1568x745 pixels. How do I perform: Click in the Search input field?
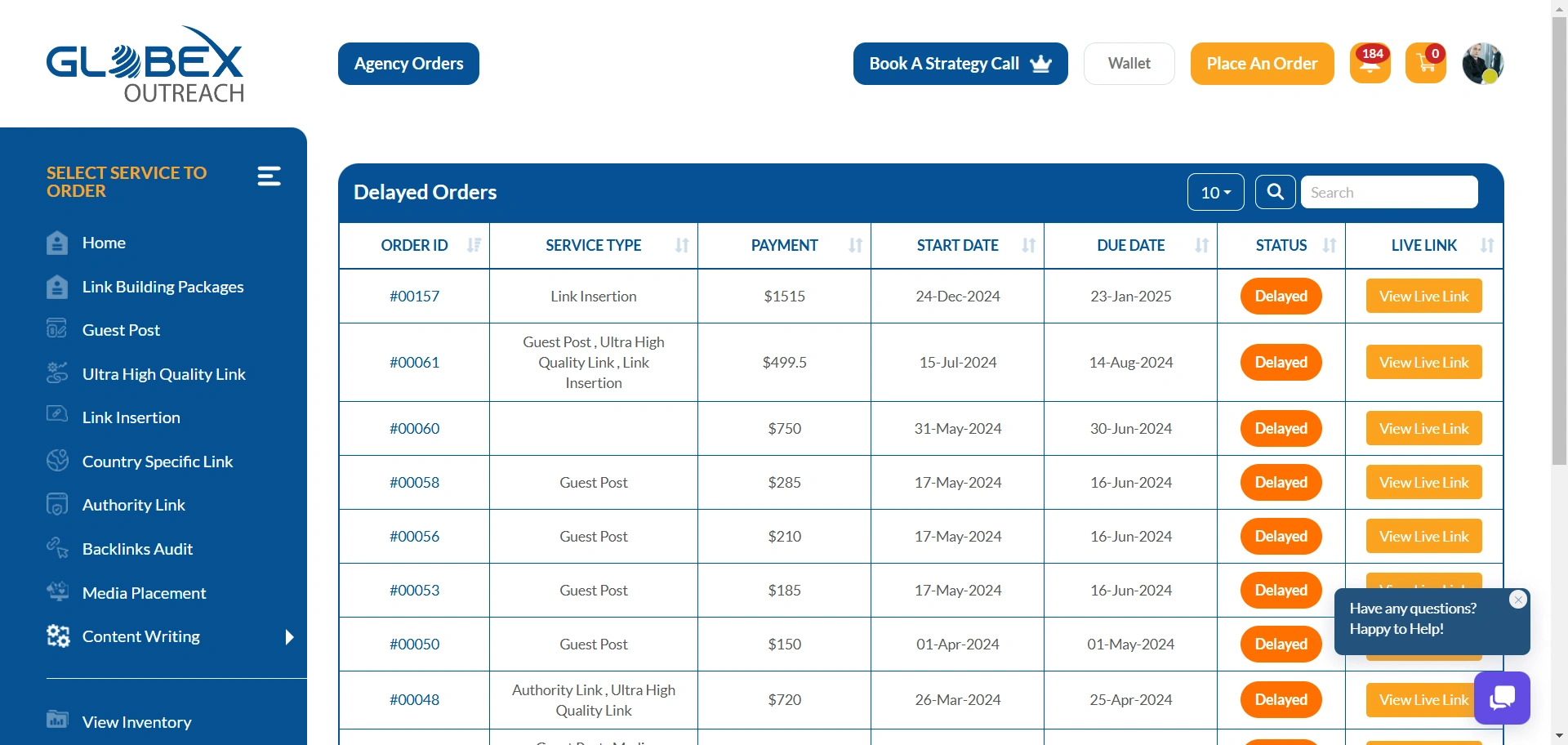click(1388, 192)
